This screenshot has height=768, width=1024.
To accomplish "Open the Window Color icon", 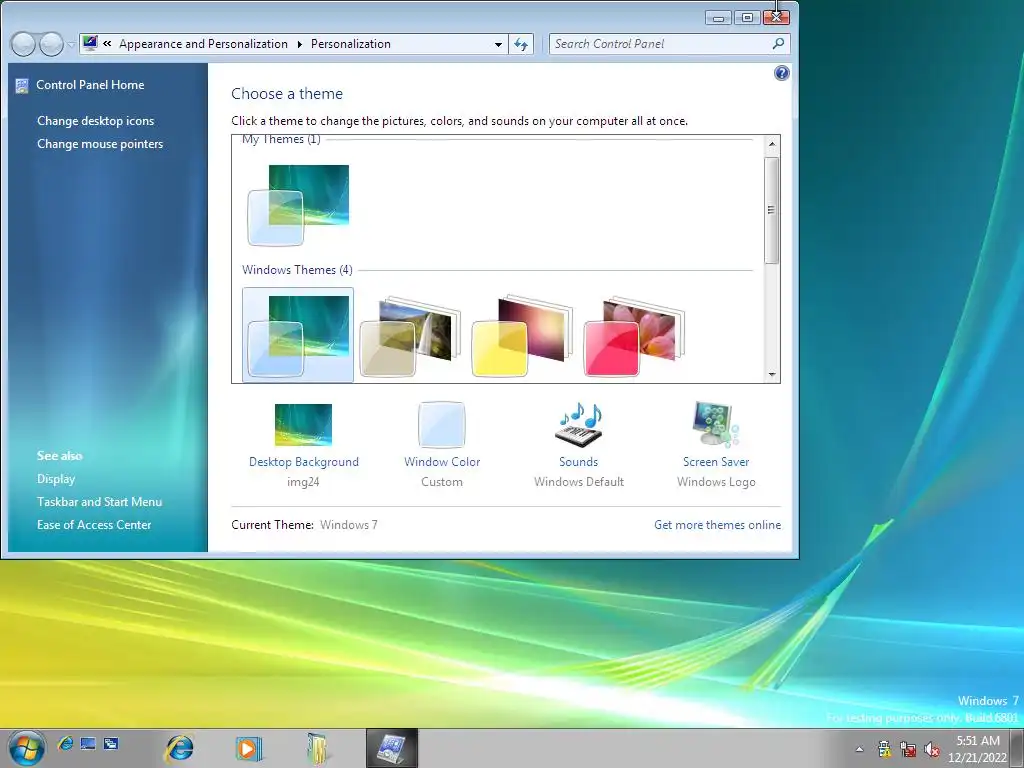I will (441, 424).
